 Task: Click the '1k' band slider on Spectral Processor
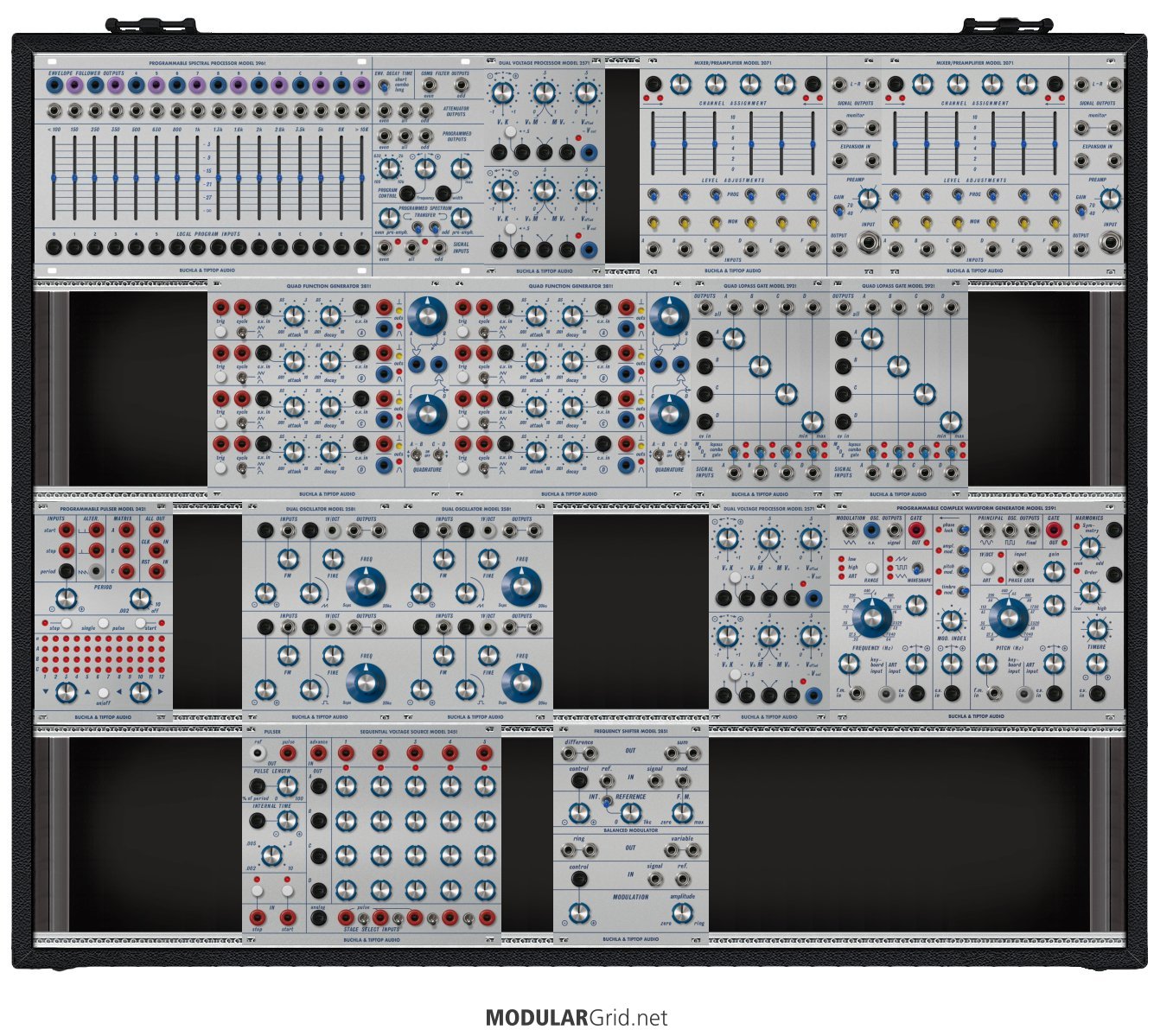[x=197, y=177]
